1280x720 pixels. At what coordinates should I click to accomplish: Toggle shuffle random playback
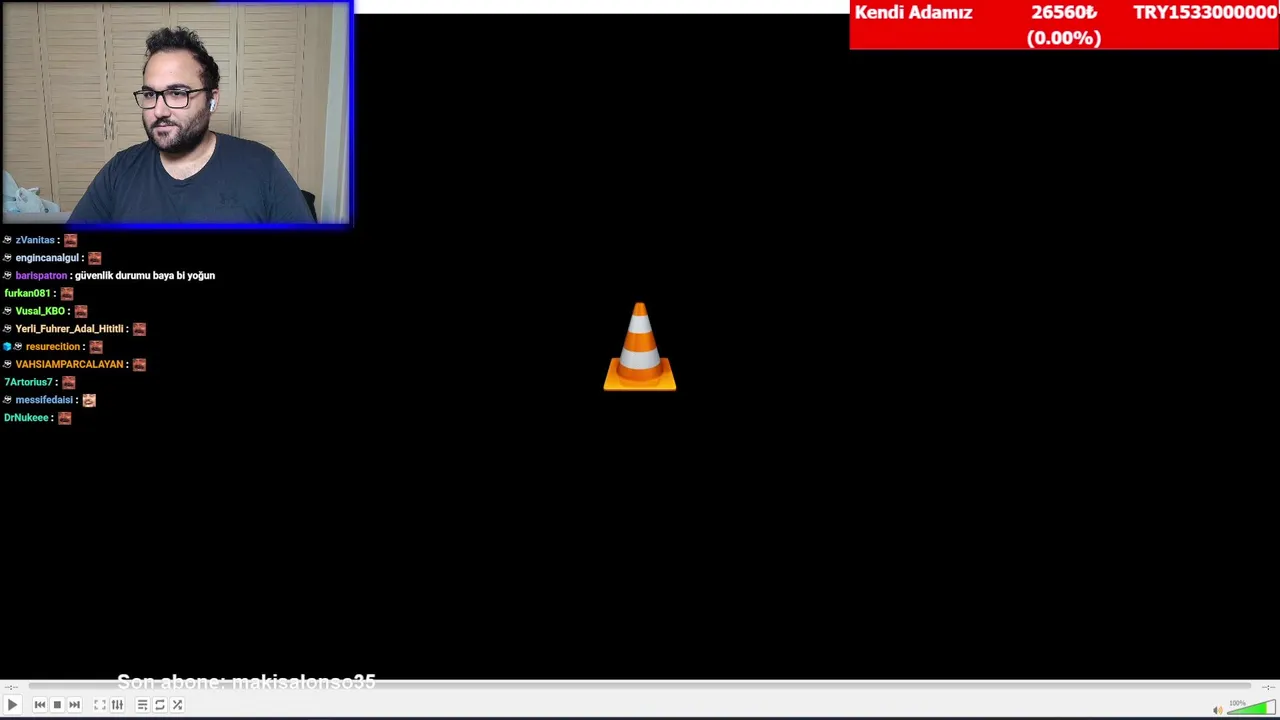[177, 705]
